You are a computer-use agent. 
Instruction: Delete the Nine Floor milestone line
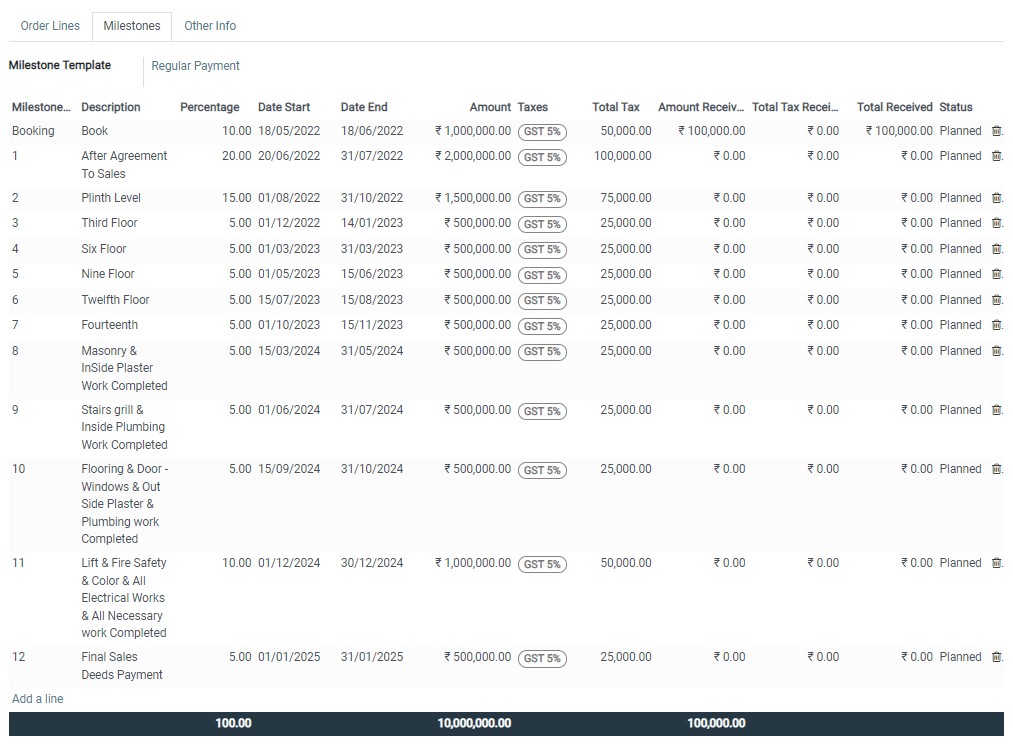tap(996, 274)
